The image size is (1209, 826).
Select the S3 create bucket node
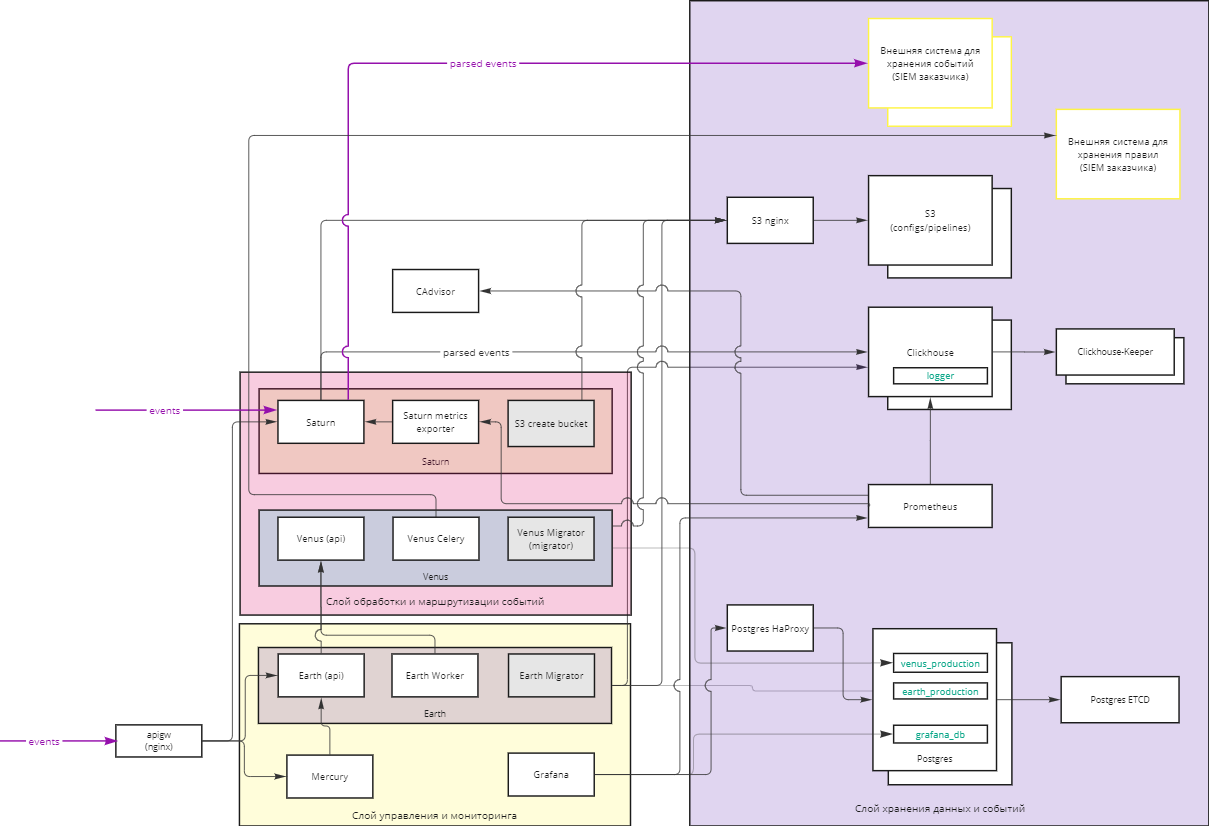click(551, 422)
